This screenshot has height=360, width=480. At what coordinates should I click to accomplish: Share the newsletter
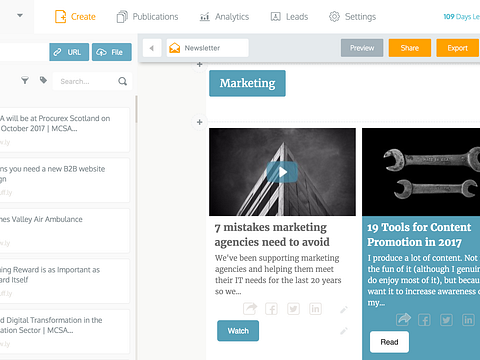point(410,48)
